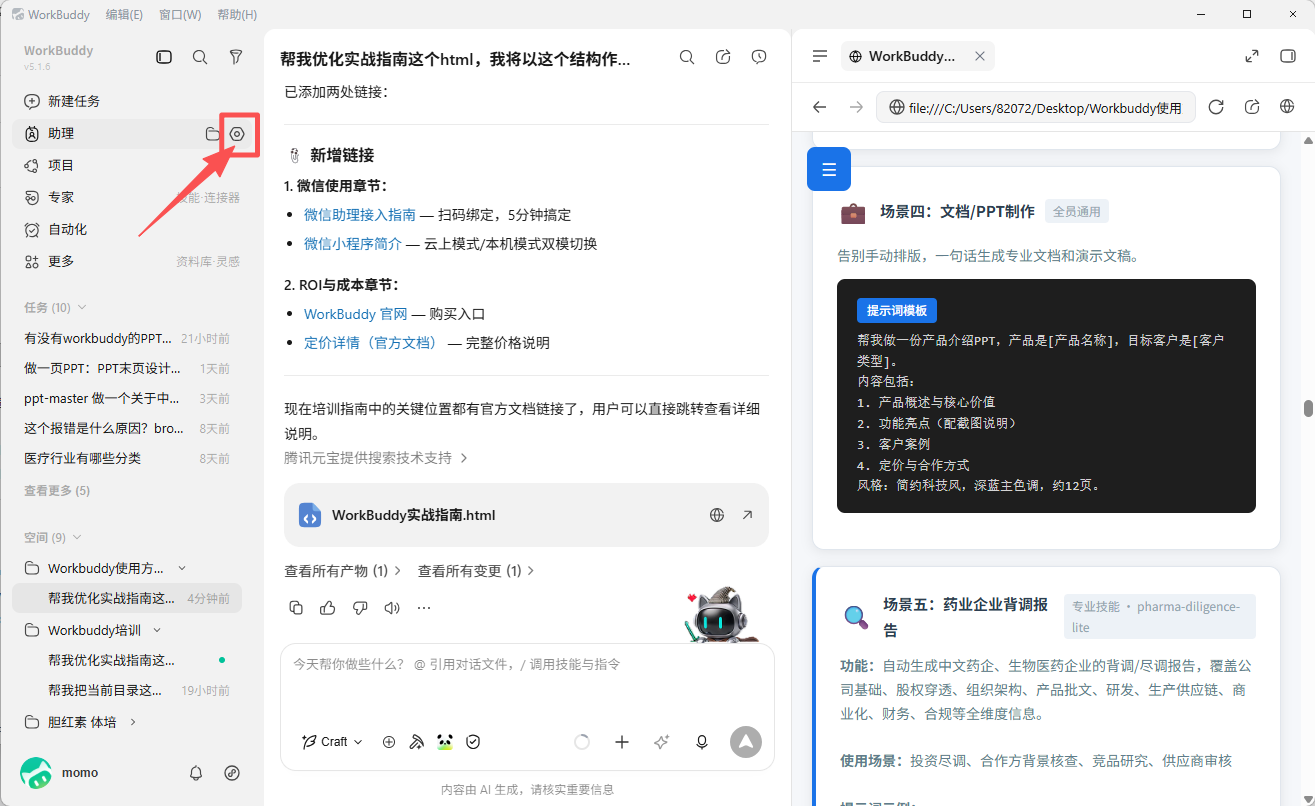Click the shield check icon in input bar
The image size is (1315, 806).
[474, 742]
